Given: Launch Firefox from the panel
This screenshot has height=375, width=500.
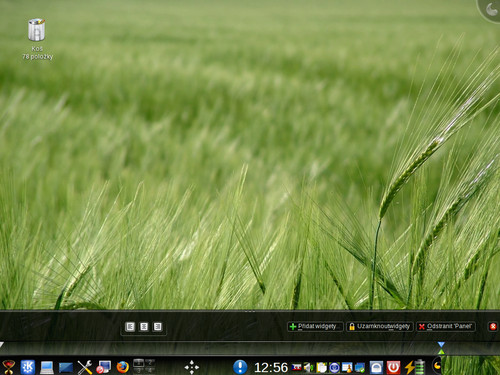Looking at the screenshot, I should (x=123, y=367).
